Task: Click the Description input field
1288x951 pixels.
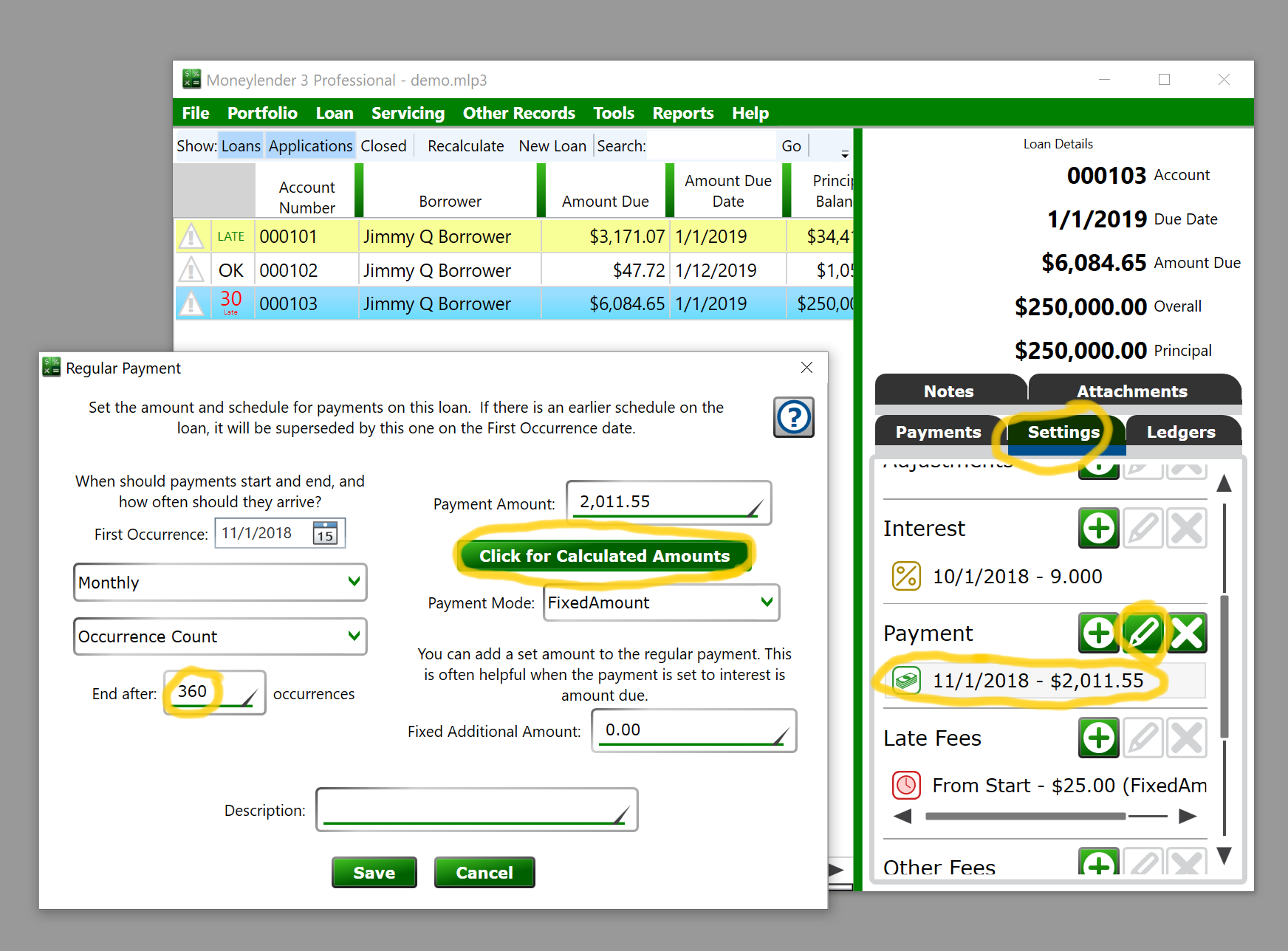Action: click(476, 810)
